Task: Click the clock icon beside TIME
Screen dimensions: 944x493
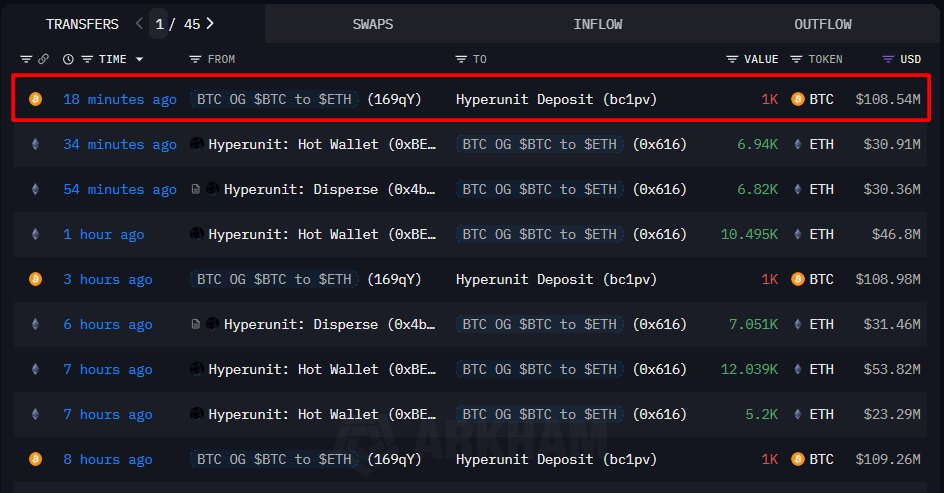Action: [x=68, y=59]
